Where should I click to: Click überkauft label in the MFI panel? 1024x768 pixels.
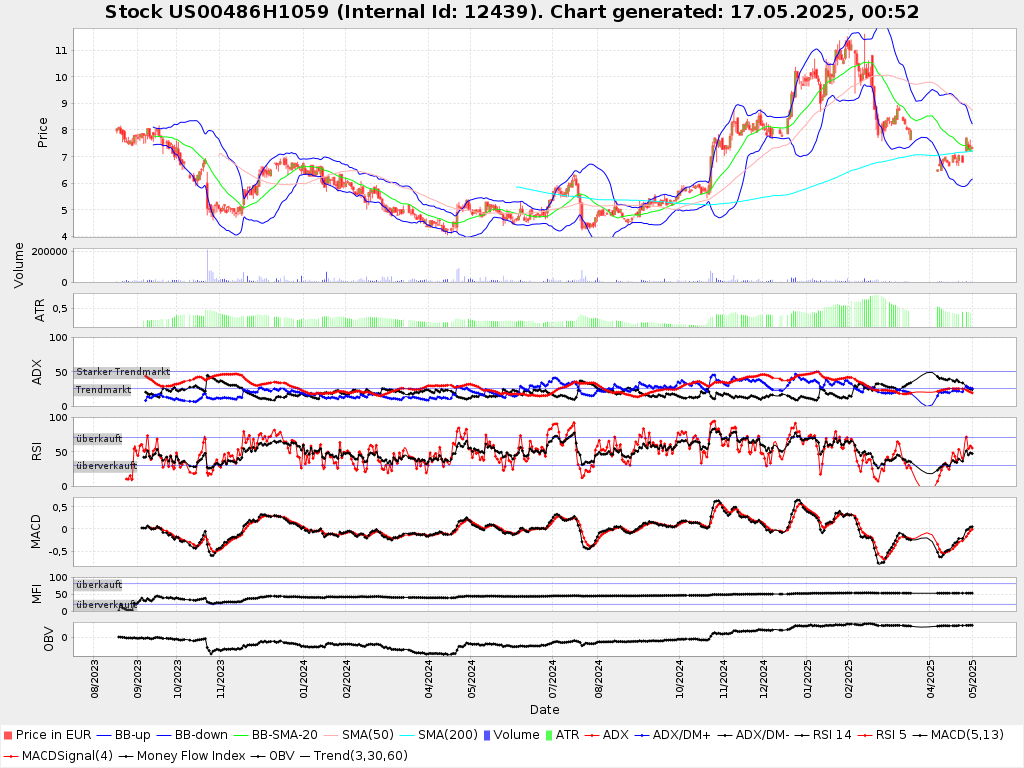tap(99, 584)
